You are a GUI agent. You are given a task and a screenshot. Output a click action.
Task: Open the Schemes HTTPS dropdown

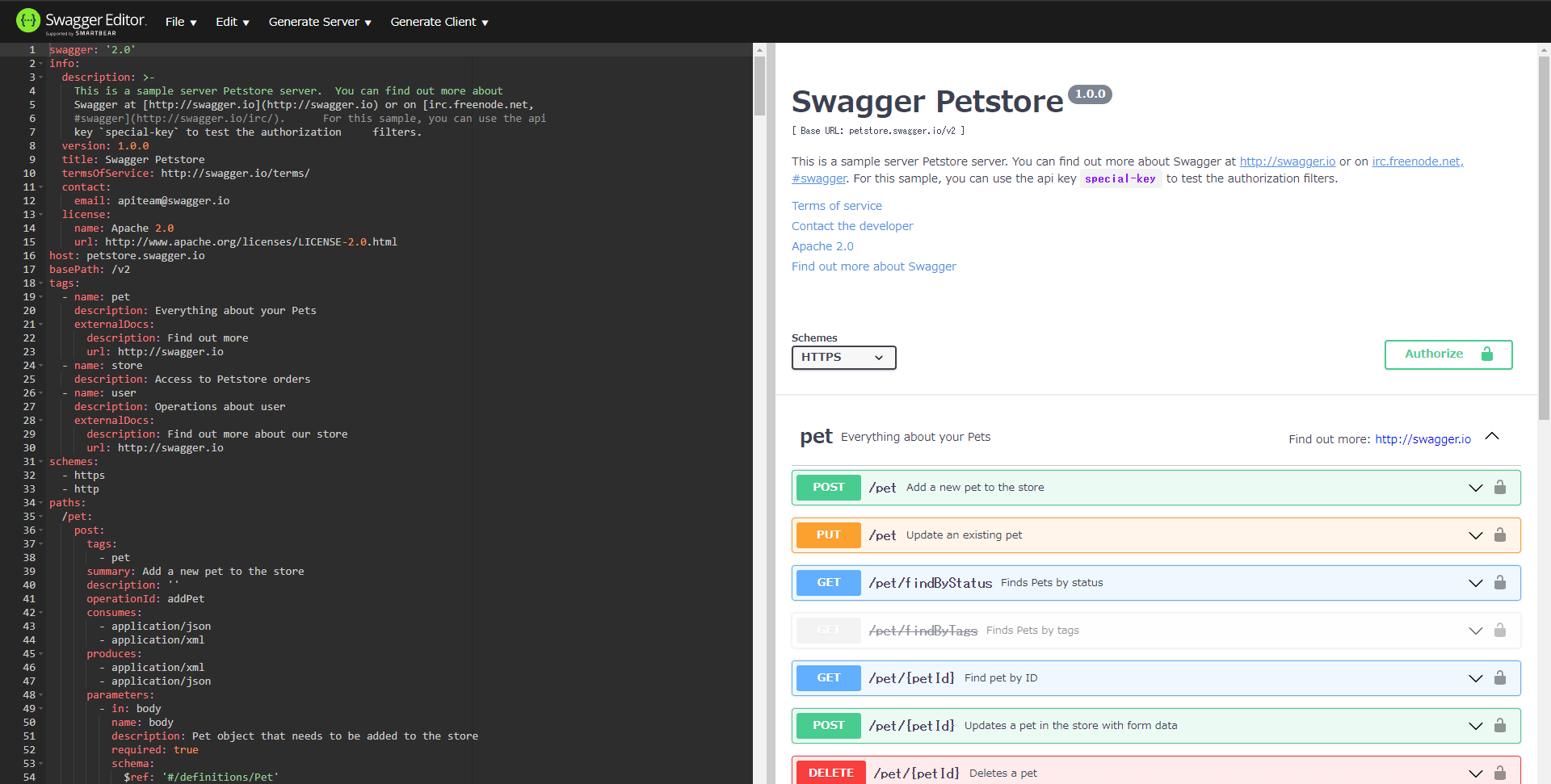(x=843, y=357)
